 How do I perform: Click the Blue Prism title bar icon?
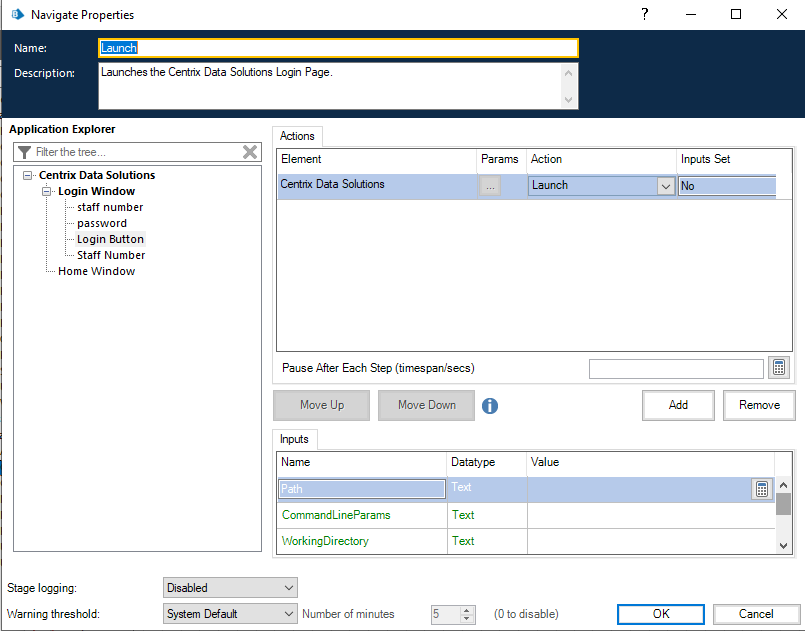12,14
